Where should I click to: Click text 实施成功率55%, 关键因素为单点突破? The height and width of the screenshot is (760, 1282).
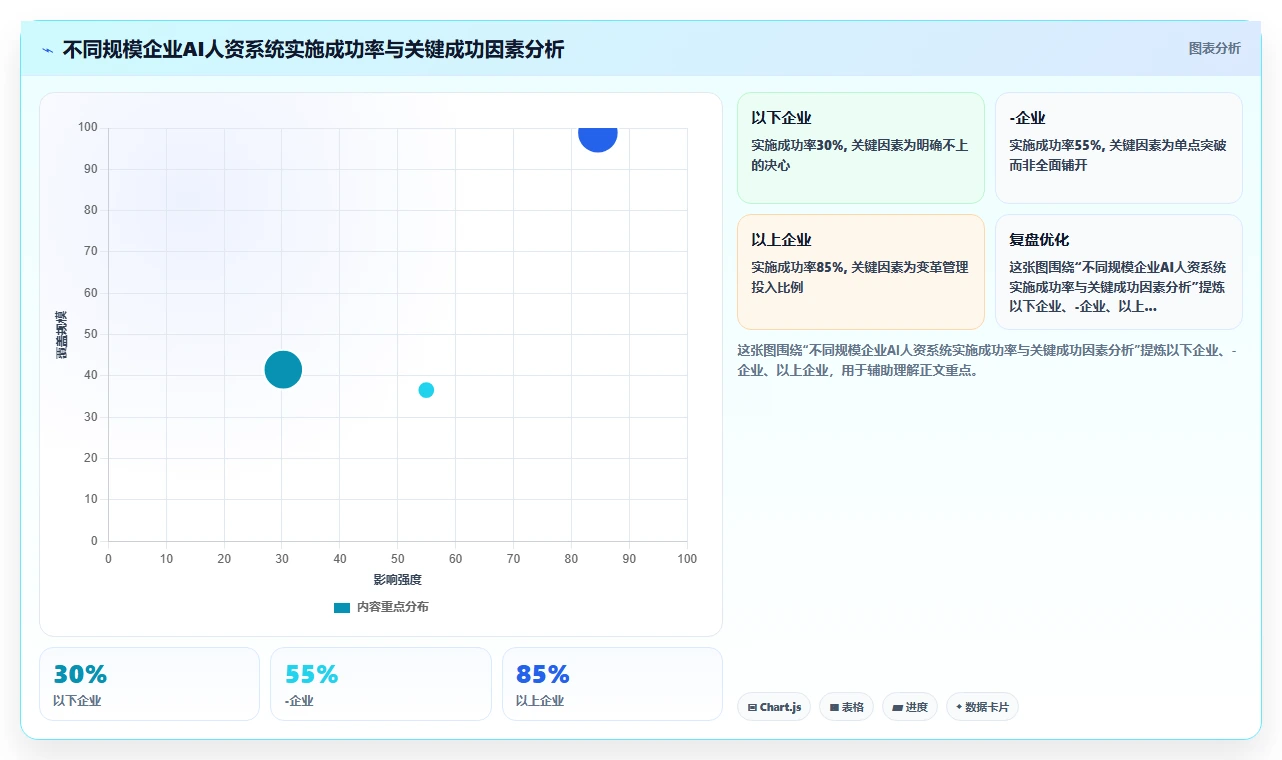pyautogui.click(x=1118, y=155)
